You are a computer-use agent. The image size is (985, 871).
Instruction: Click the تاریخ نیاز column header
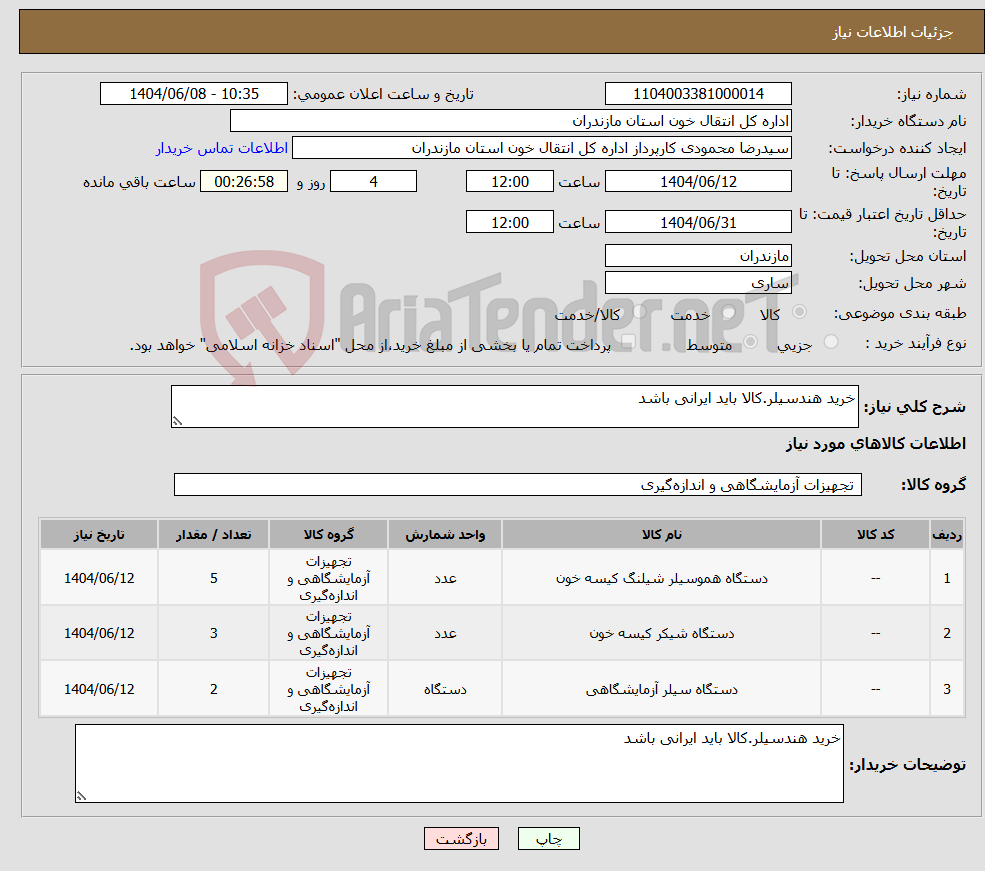click(x=99, y=534)
